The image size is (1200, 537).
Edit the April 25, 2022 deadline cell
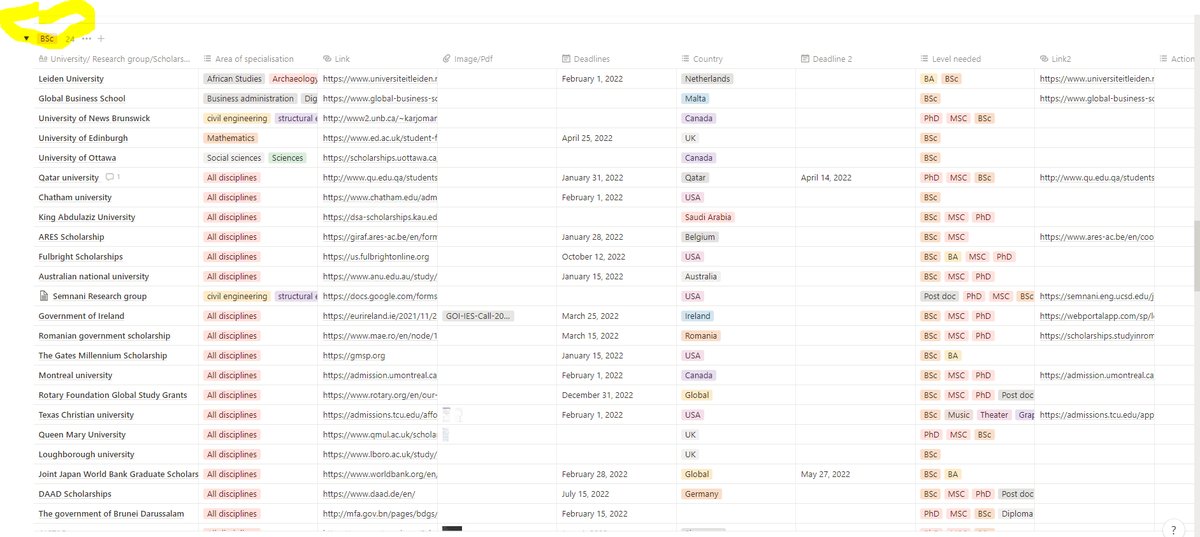click(x=588, y=138)
